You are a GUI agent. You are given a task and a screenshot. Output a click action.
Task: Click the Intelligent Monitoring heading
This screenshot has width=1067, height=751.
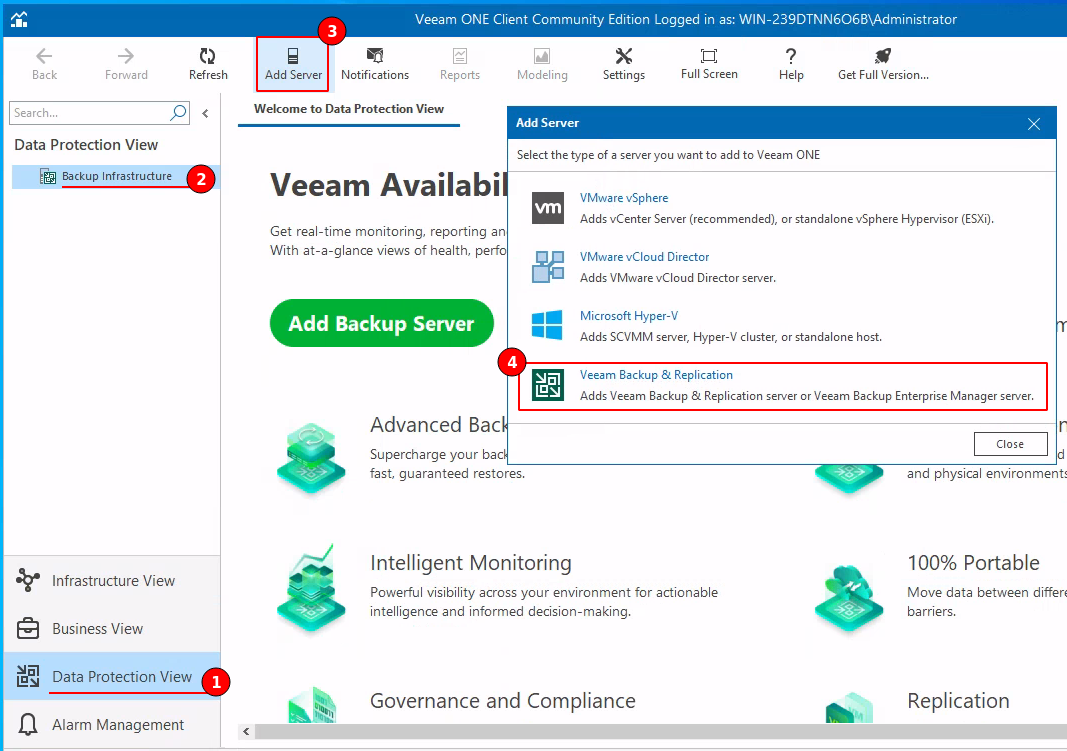[471, 563]
